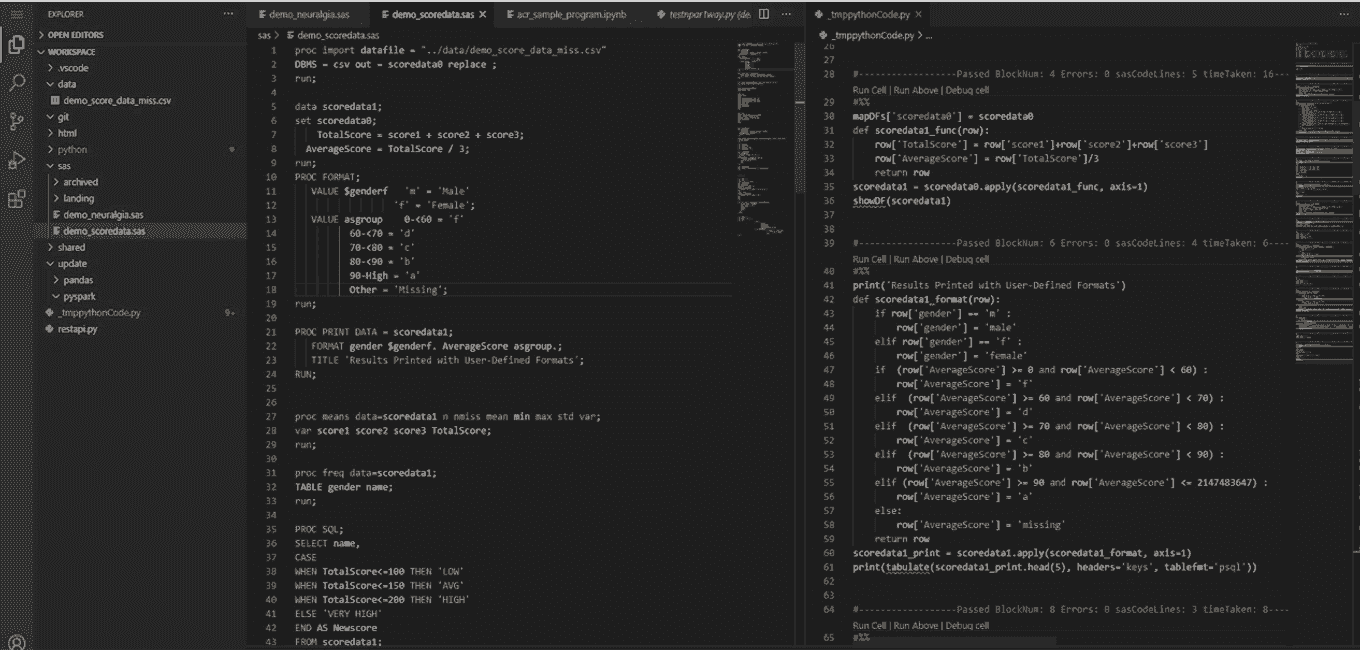The width and height of the screenshot is (1360, 650).
Task: Open the Accounts icon at bottom left
Action: coord(17,640)
